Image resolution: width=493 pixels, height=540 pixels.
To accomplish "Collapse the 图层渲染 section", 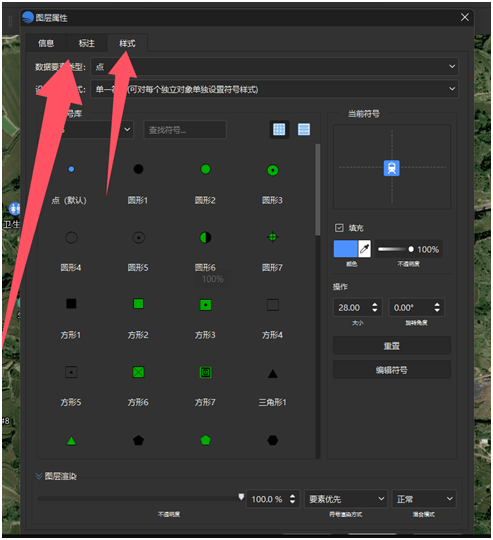I will pyautogui.click(x=39, y=476).
